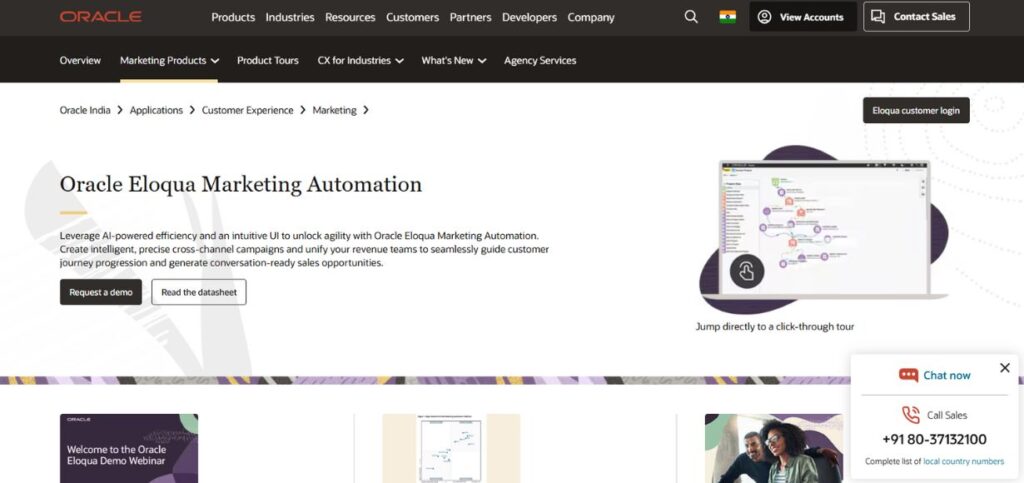Click the touch pointer icon on the laptop image
Viewport: 1024px width, 483px height.
pyautogui.click(x=746, y=271)
